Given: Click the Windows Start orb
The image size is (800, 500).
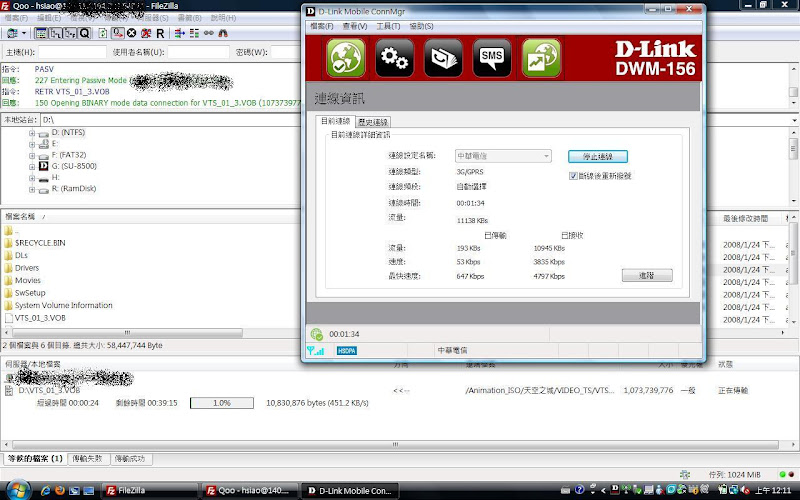Looking at the screenshot, I should 18,490.
